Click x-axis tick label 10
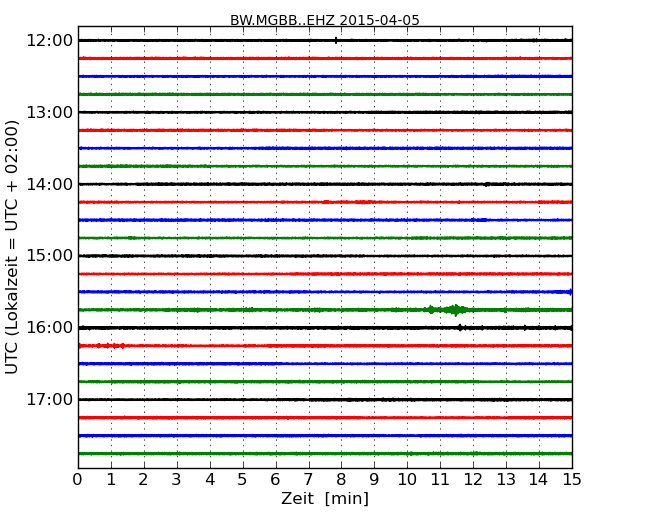The height and width of the screenshot is (520, 650). [x=407, y=480]
